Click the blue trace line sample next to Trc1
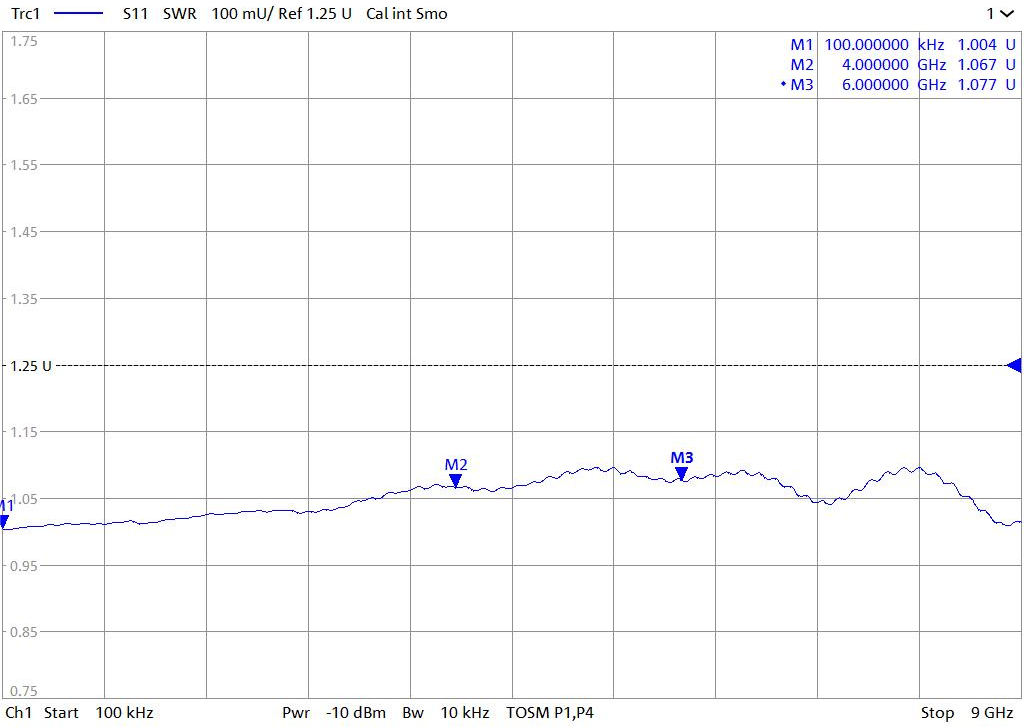This screenshot has width=1024, height=727. 78,14
